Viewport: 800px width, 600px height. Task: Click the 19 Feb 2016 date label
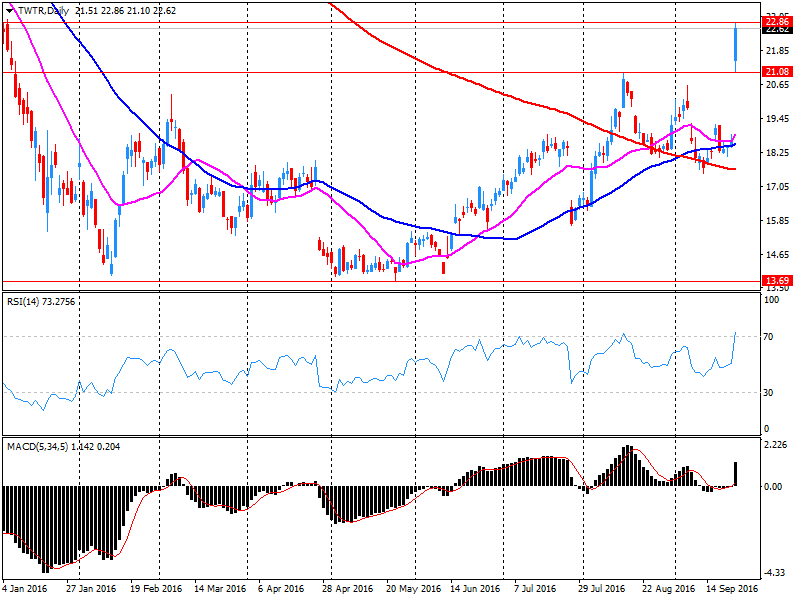coord(156,588)
